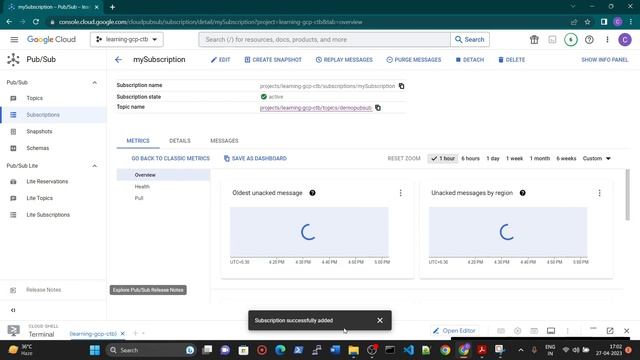
Task: Click DELETE subscription button
Action: coord(511,60)
